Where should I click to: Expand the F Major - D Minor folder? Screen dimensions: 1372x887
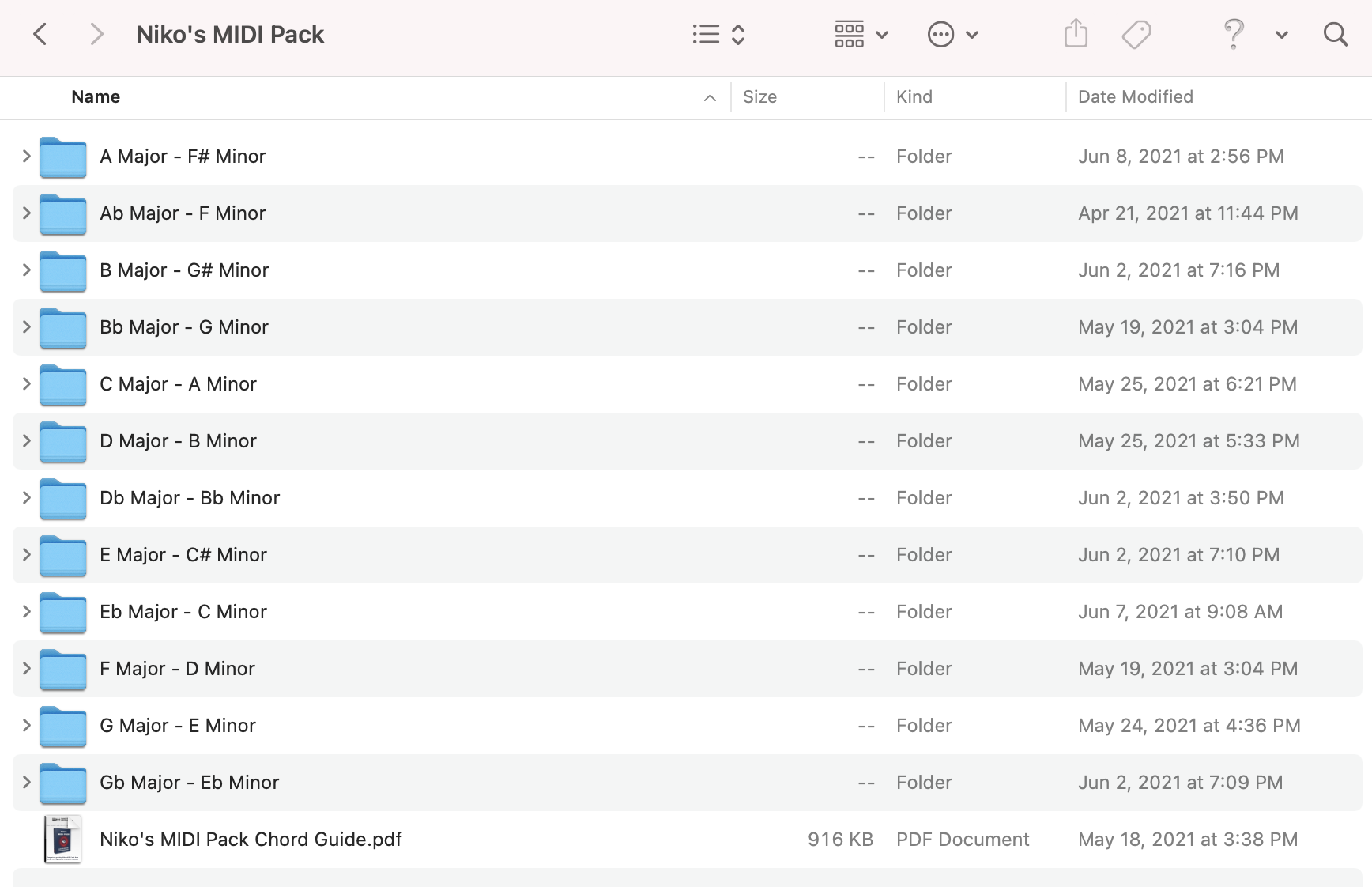(x=26, y=669)
